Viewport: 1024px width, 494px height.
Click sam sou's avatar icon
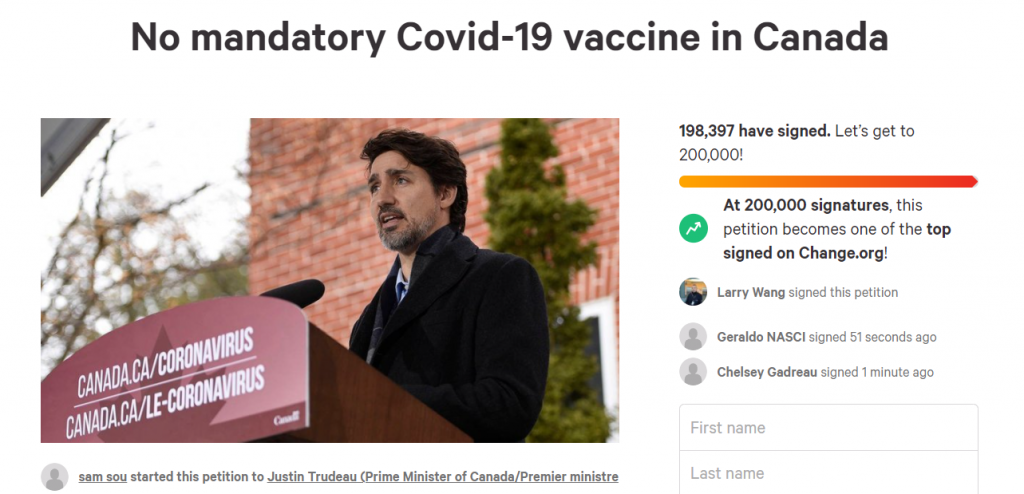tap(55, 477)
